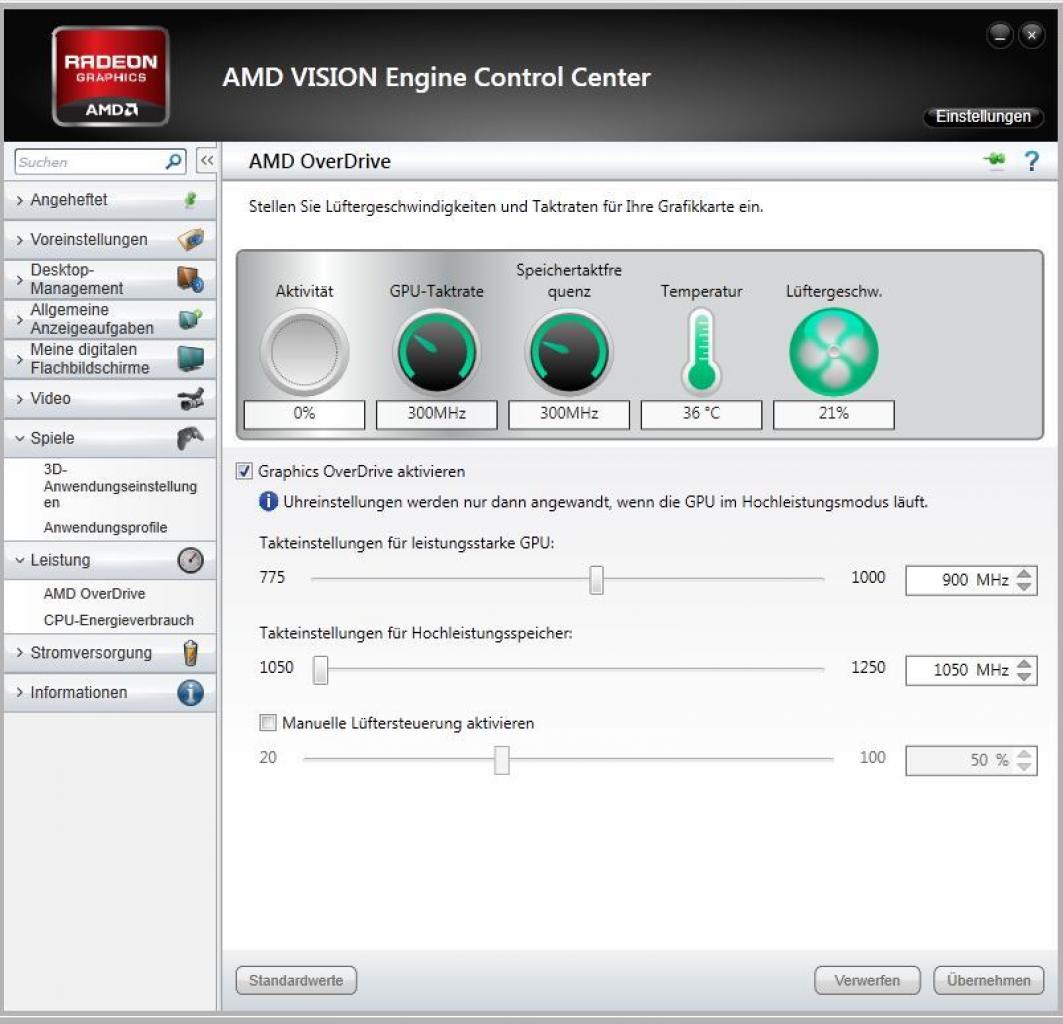The image size is (1063, 1024).
Task: Click the Aktivität gauge dial
Action: 304,351
